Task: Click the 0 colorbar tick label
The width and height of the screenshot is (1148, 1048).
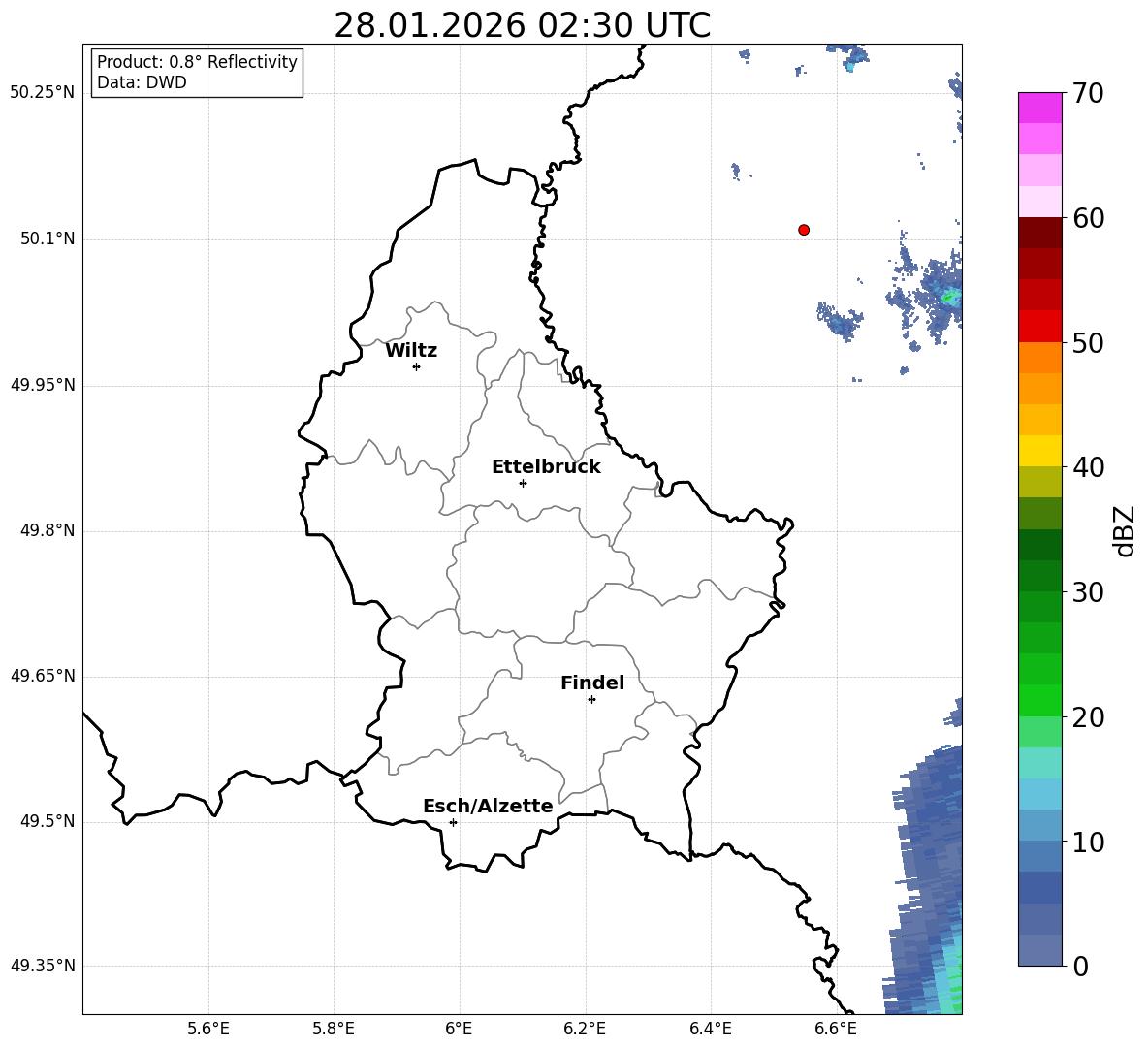Action: [1080, 967]
